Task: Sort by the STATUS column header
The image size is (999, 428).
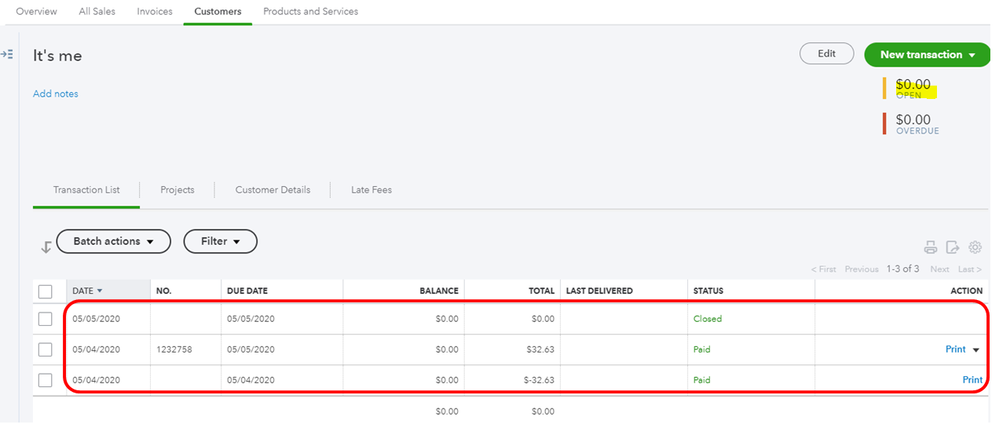Action: pos(708,290)
